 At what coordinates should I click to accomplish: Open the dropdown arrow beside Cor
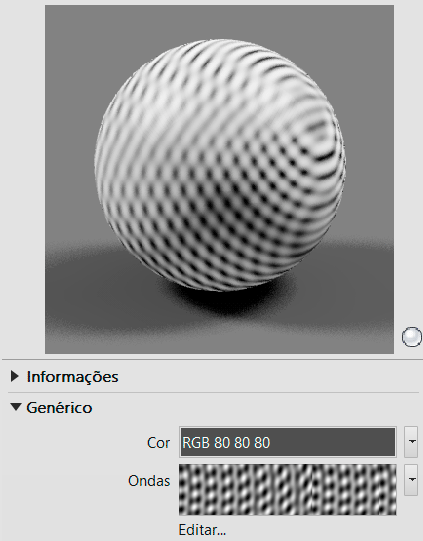(x=411, y=442)
